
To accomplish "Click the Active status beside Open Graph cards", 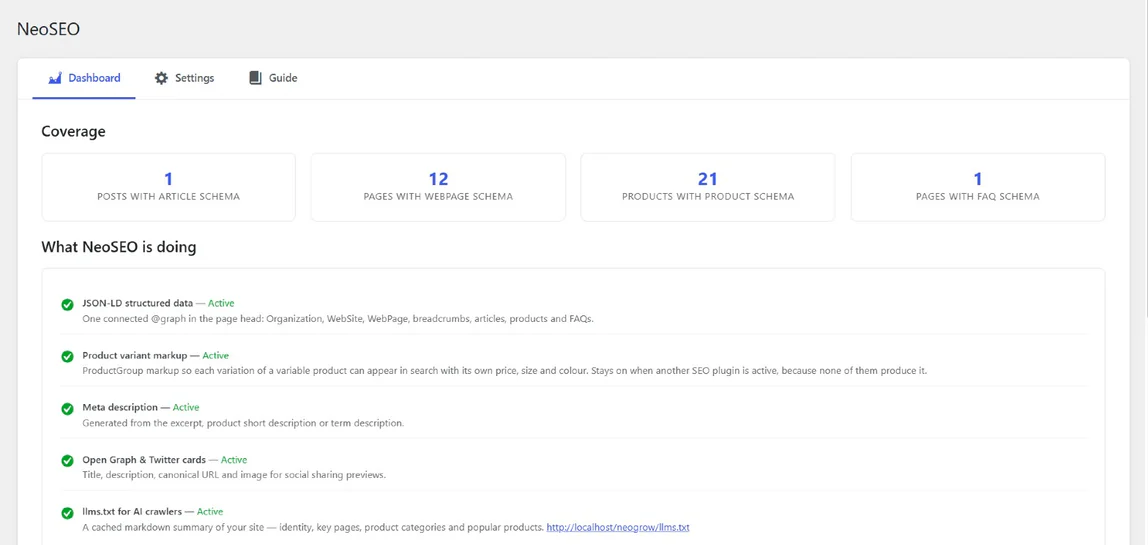I will [234, 460].
